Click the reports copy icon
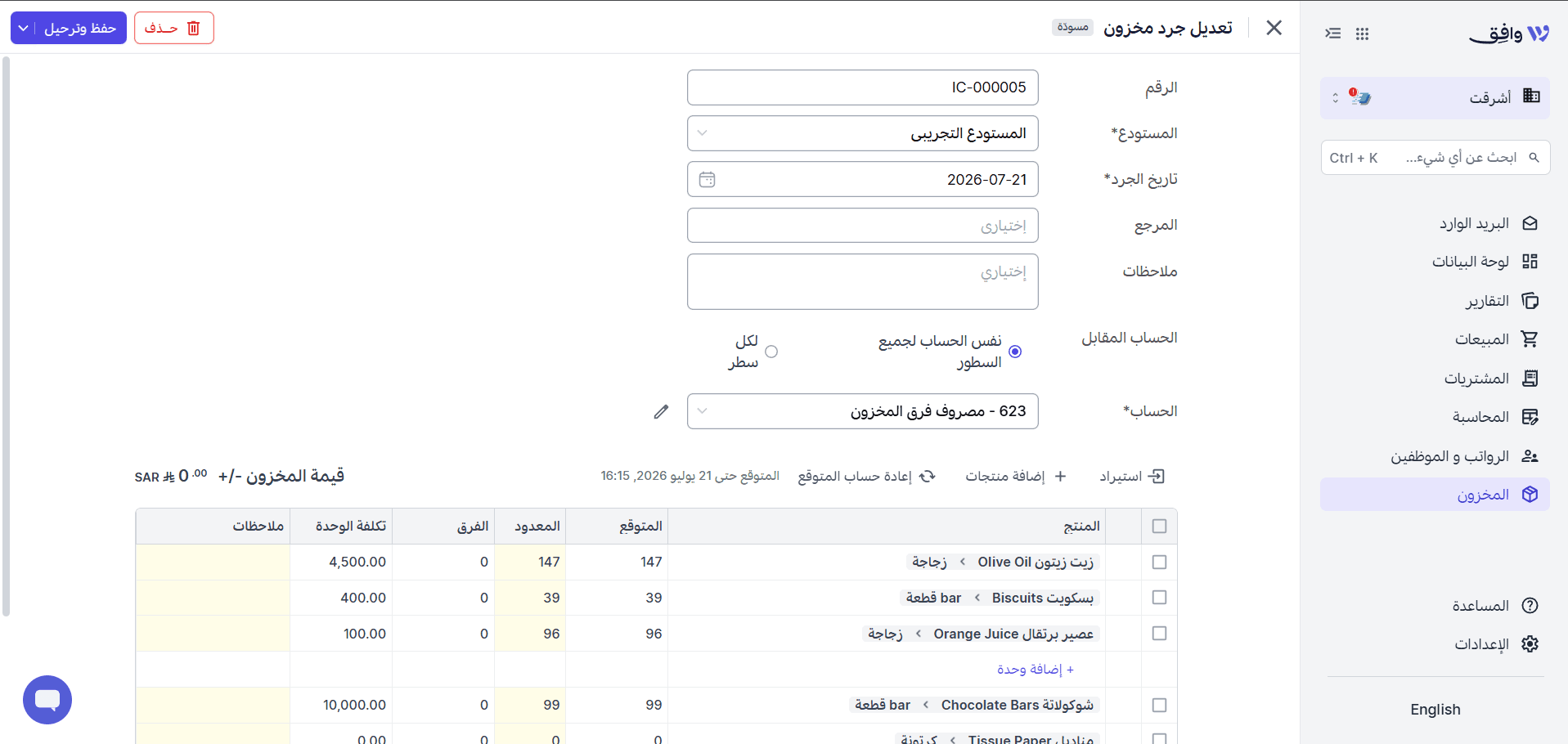The width and height of the screenshot is (1568, 744). 1530,301
